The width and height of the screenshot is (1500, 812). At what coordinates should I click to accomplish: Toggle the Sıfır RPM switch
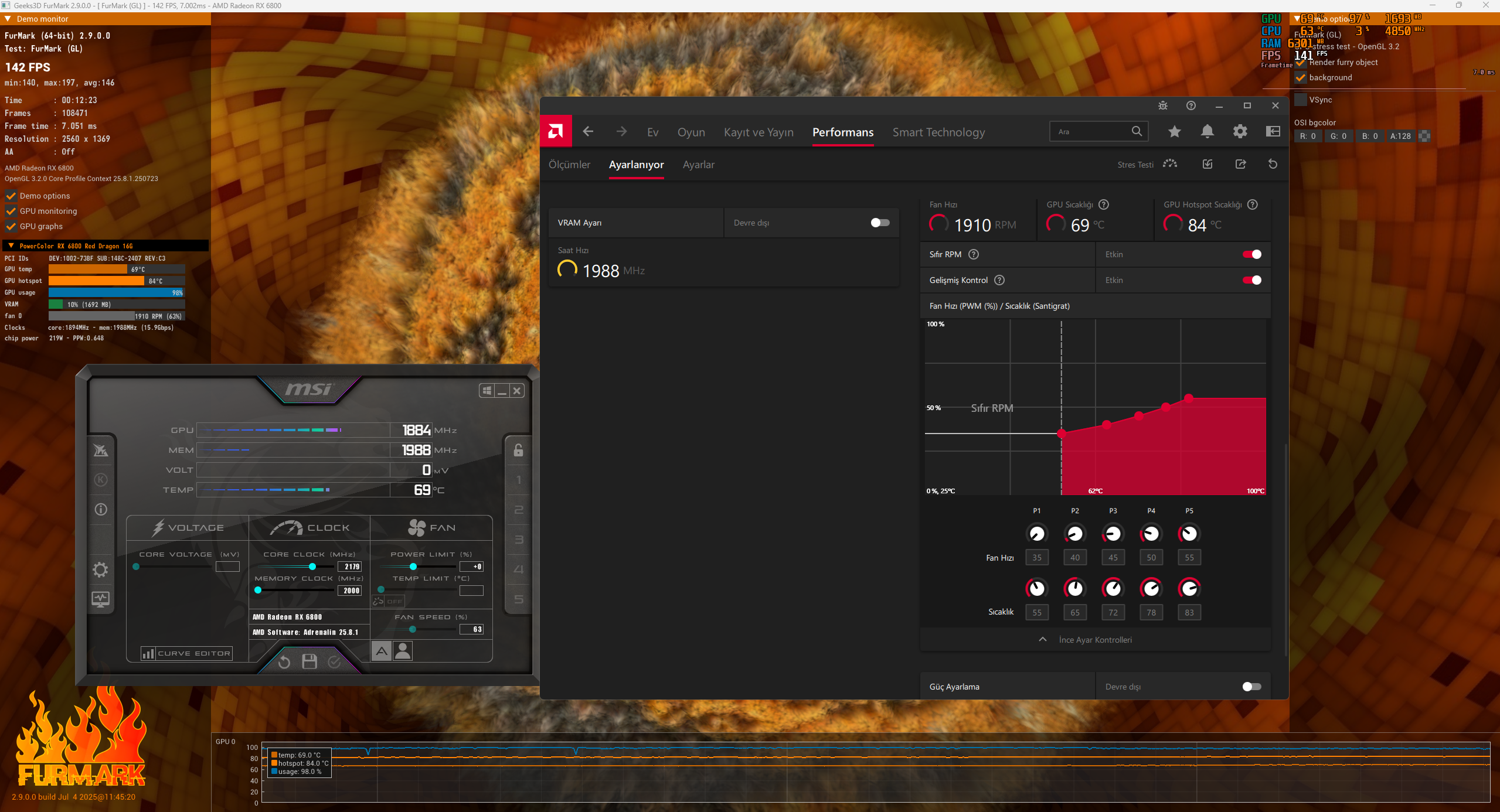point(1252,254)
